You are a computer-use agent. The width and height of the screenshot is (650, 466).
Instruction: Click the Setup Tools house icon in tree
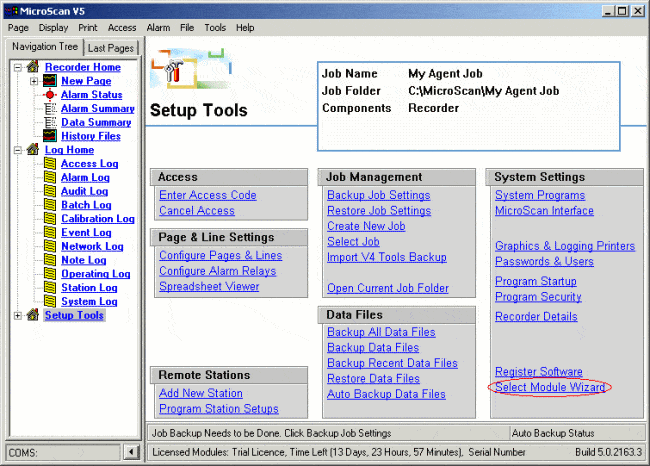[x=33, y=315]
